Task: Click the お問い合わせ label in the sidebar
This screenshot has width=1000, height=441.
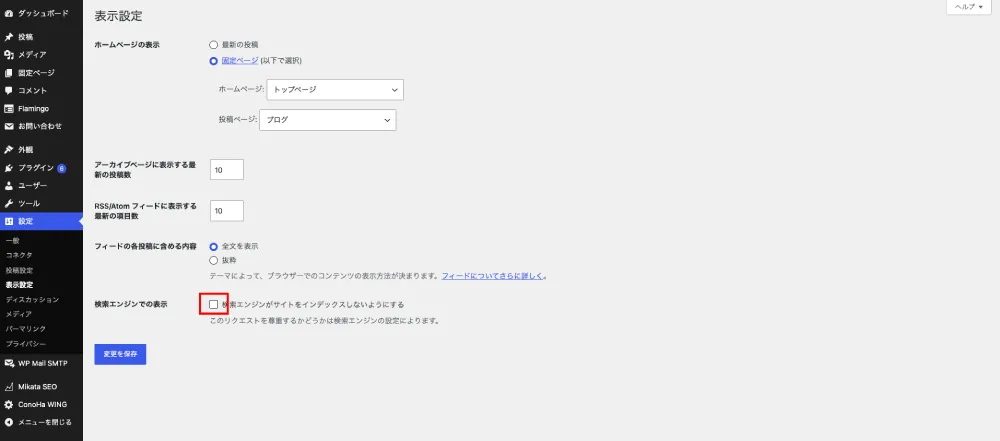Action: tap(40, 126)
